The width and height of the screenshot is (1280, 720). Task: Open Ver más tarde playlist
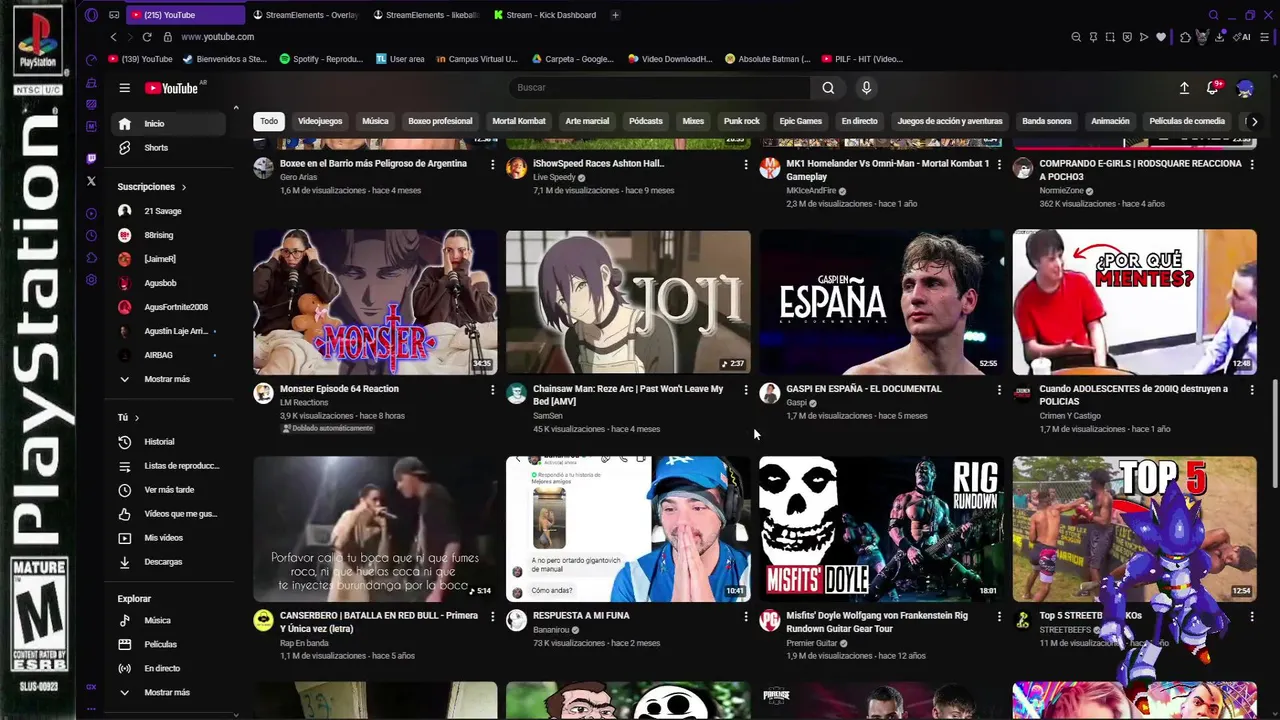click(168, 490)
